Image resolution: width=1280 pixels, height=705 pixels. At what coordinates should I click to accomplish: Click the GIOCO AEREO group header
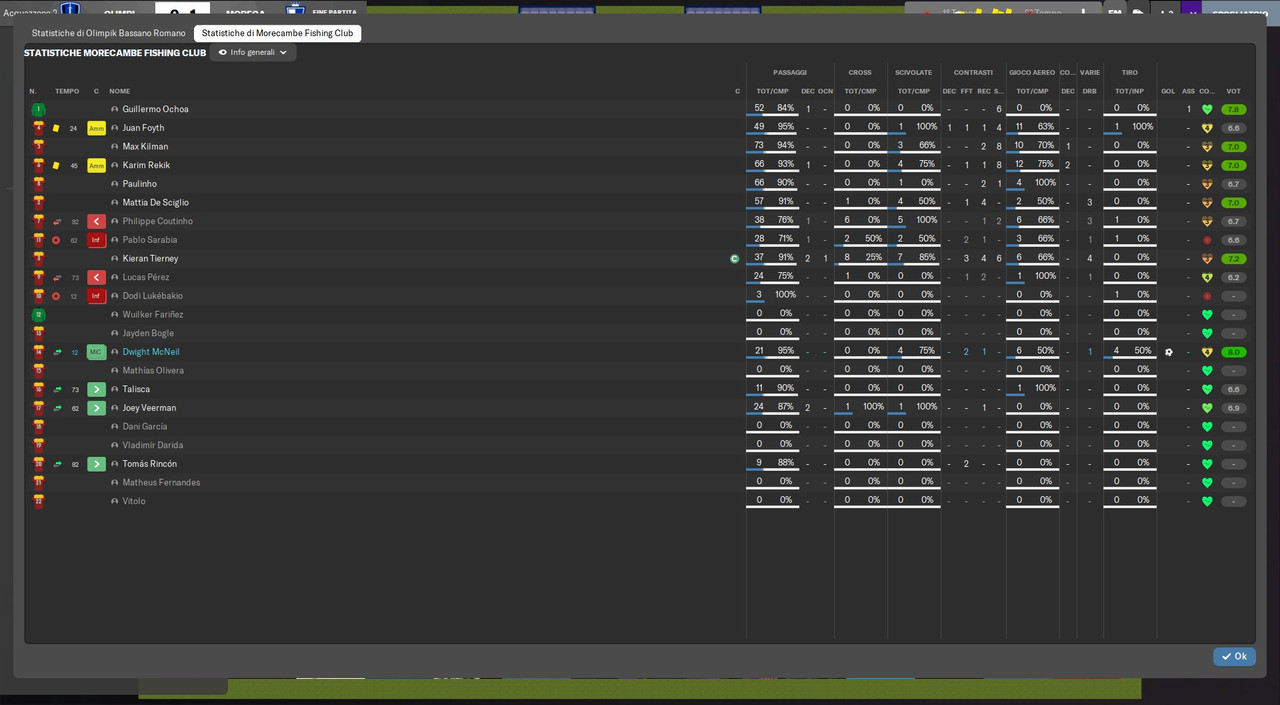click(x=1032, y=72)
